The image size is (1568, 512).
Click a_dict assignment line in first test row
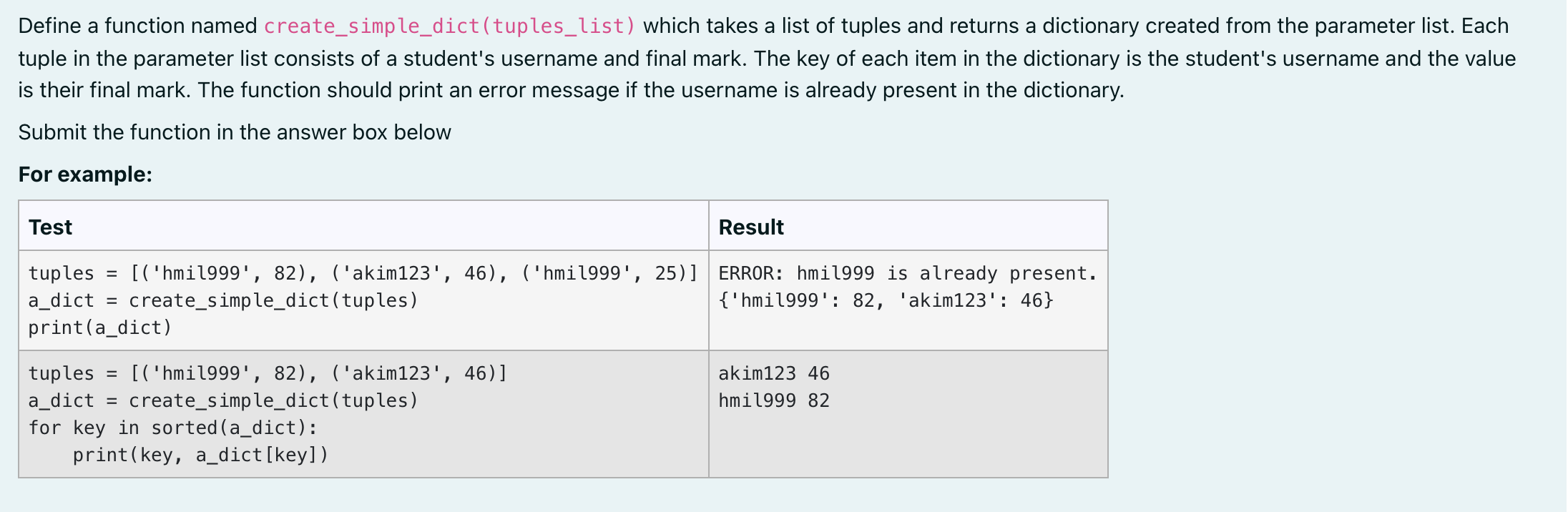[223, 300]
